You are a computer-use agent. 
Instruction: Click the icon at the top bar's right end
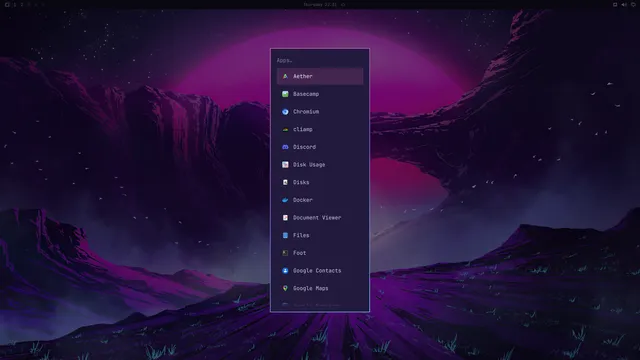click(633, 4)
